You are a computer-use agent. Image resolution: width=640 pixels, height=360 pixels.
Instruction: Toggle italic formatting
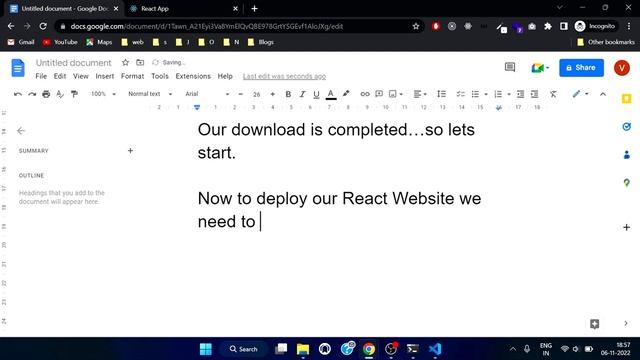[x=302, y=94]
